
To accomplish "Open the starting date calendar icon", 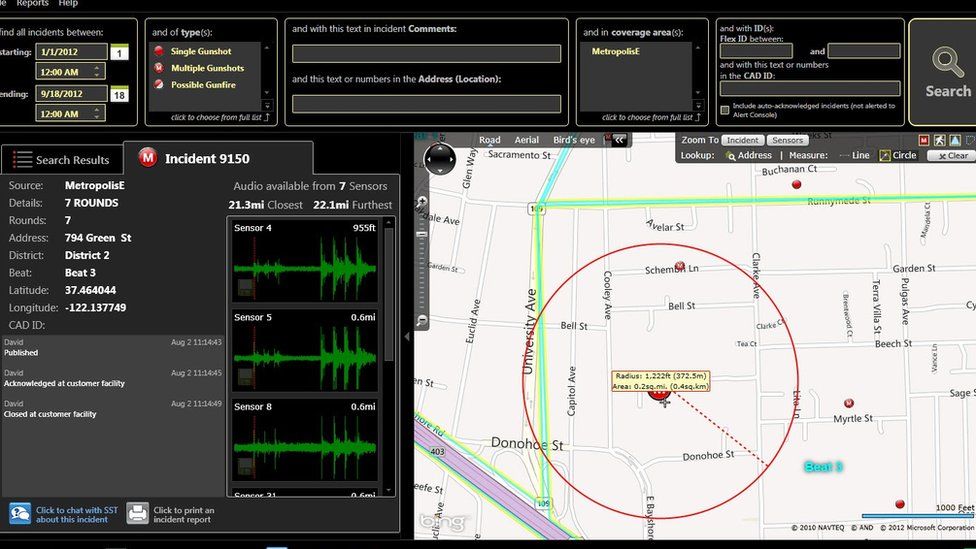I will click(x=119, y=53).
